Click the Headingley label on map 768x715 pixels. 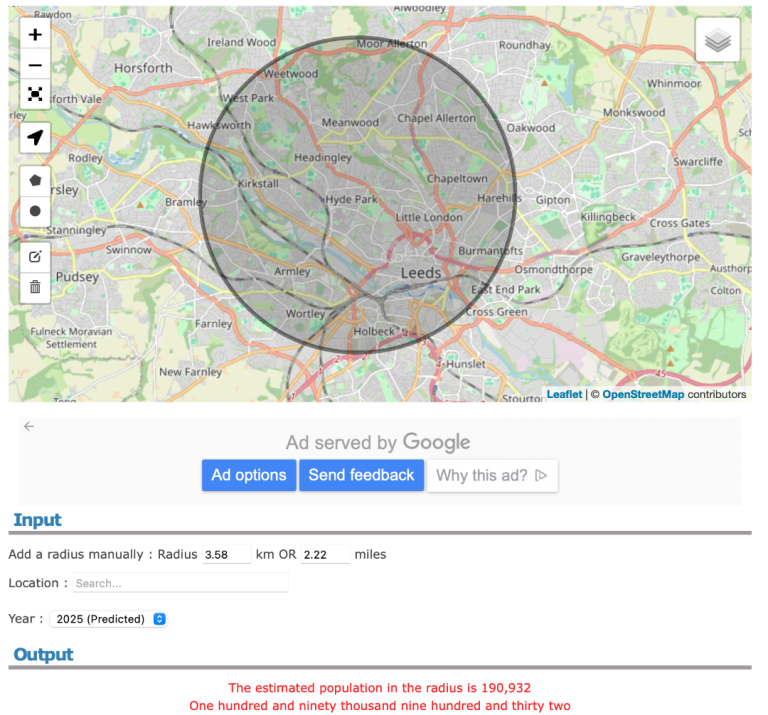(323, 158)
